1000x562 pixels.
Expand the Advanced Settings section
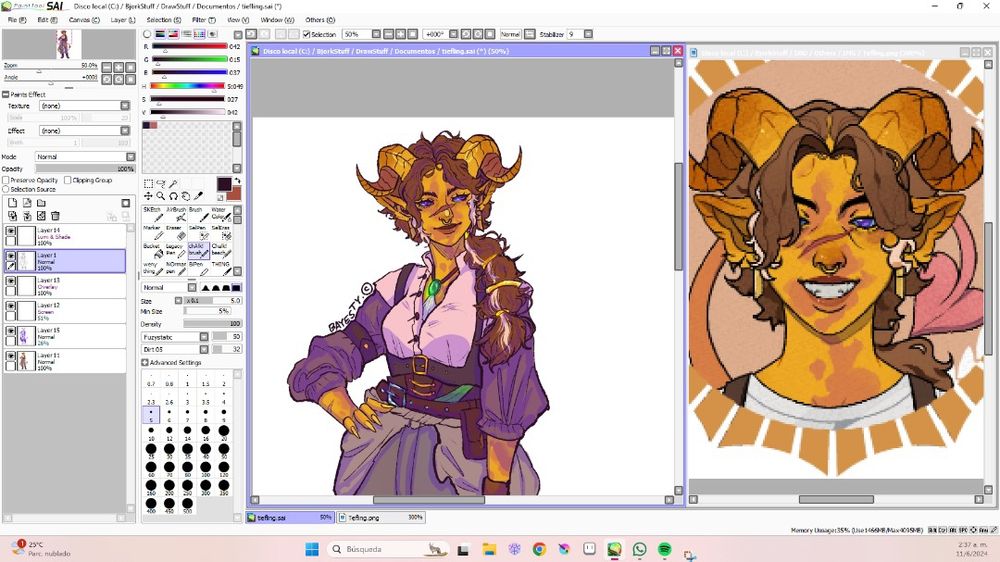point(145,362)
